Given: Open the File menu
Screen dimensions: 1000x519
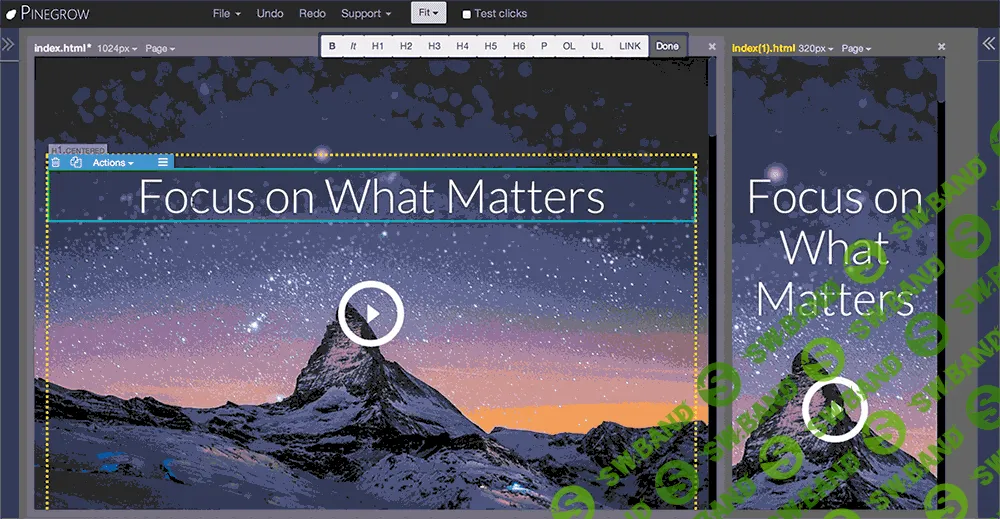Looking at the screenshot, I should (226, 13).
